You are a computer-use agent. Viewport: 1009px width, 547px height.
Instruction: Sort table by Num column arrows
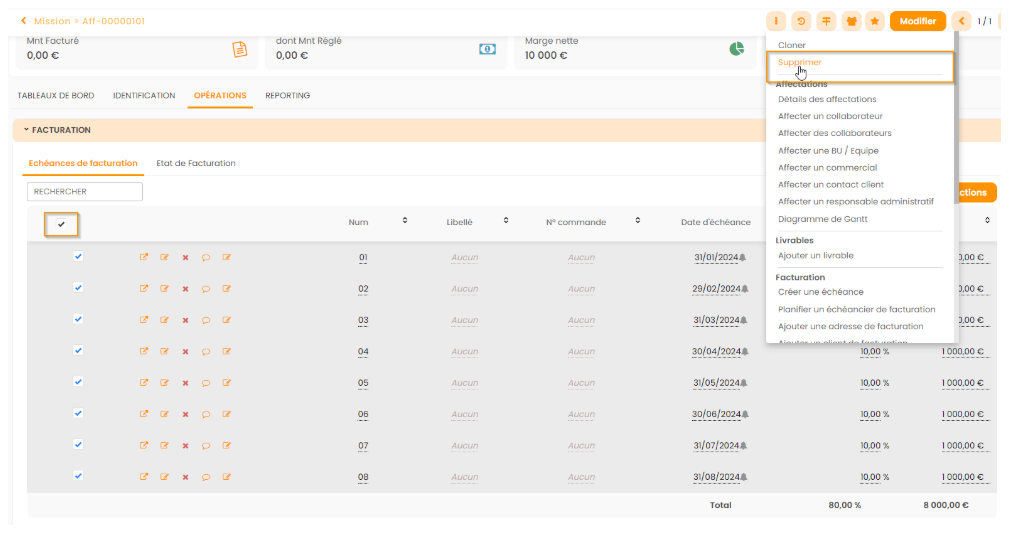(405, 221)
